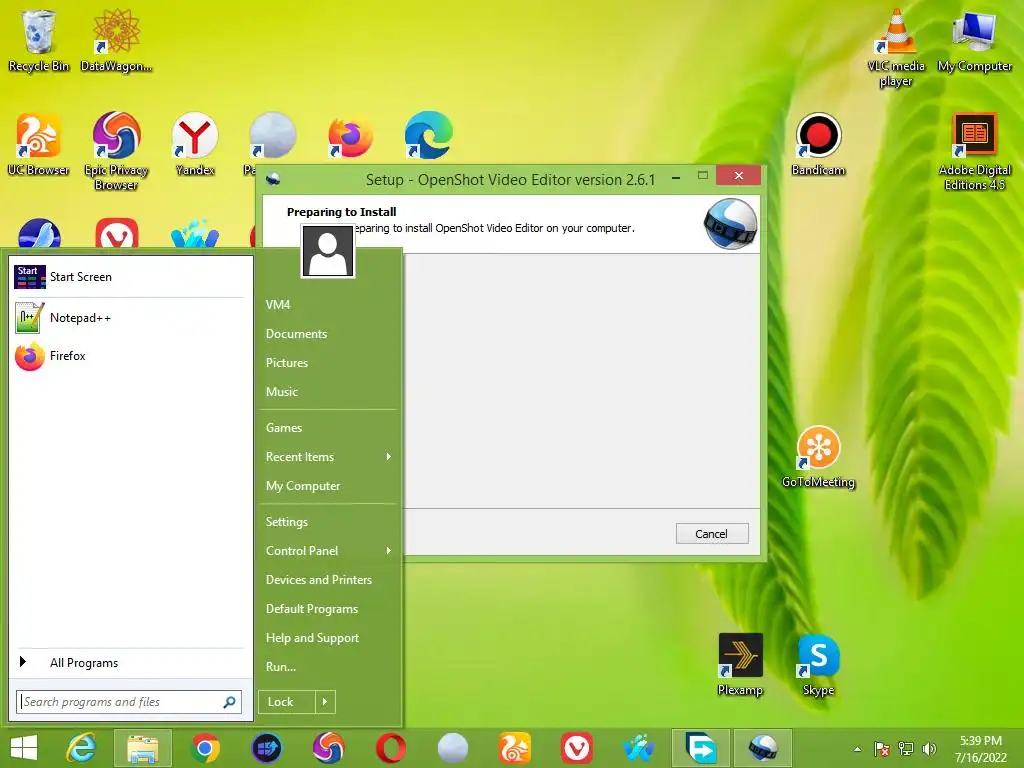1024x768 pixels.
Task: Click the taskbar clock and date
Action: click(980, 749)
